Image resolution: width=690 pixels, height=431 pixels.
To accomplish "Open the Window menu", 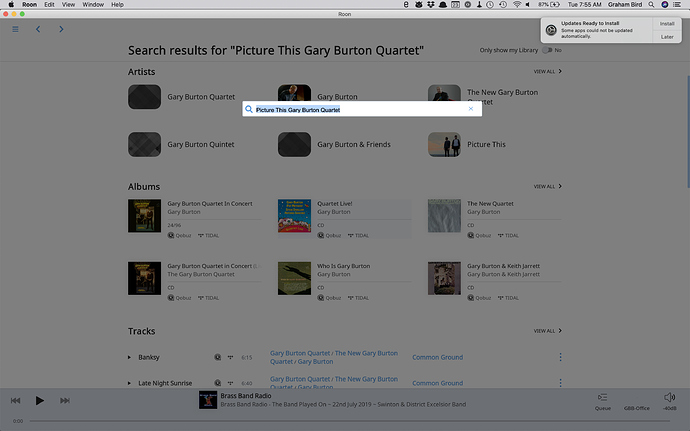I will click(93, 4).
